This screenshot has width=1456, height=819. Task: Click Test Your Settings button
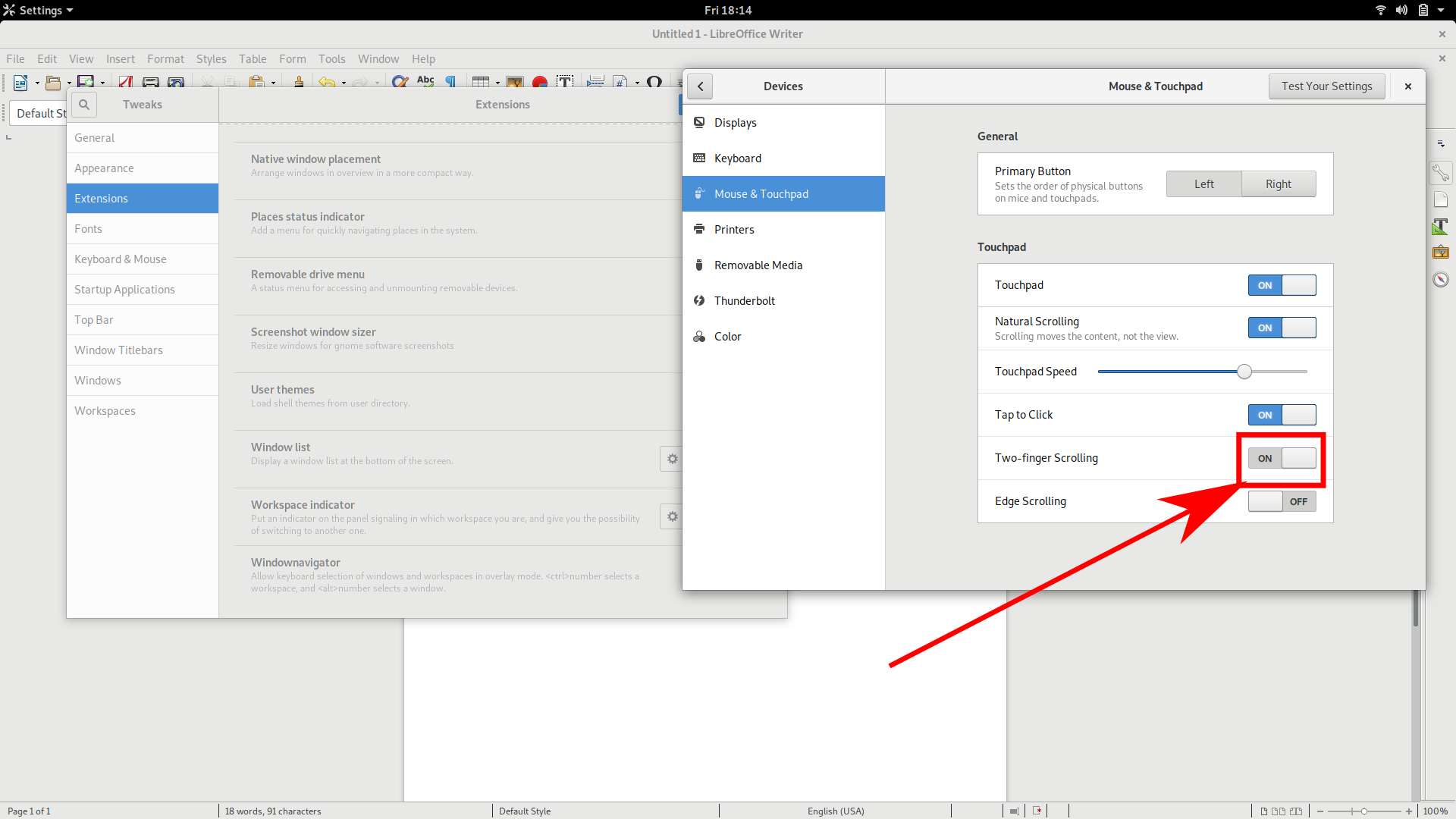click(1326, 86)
